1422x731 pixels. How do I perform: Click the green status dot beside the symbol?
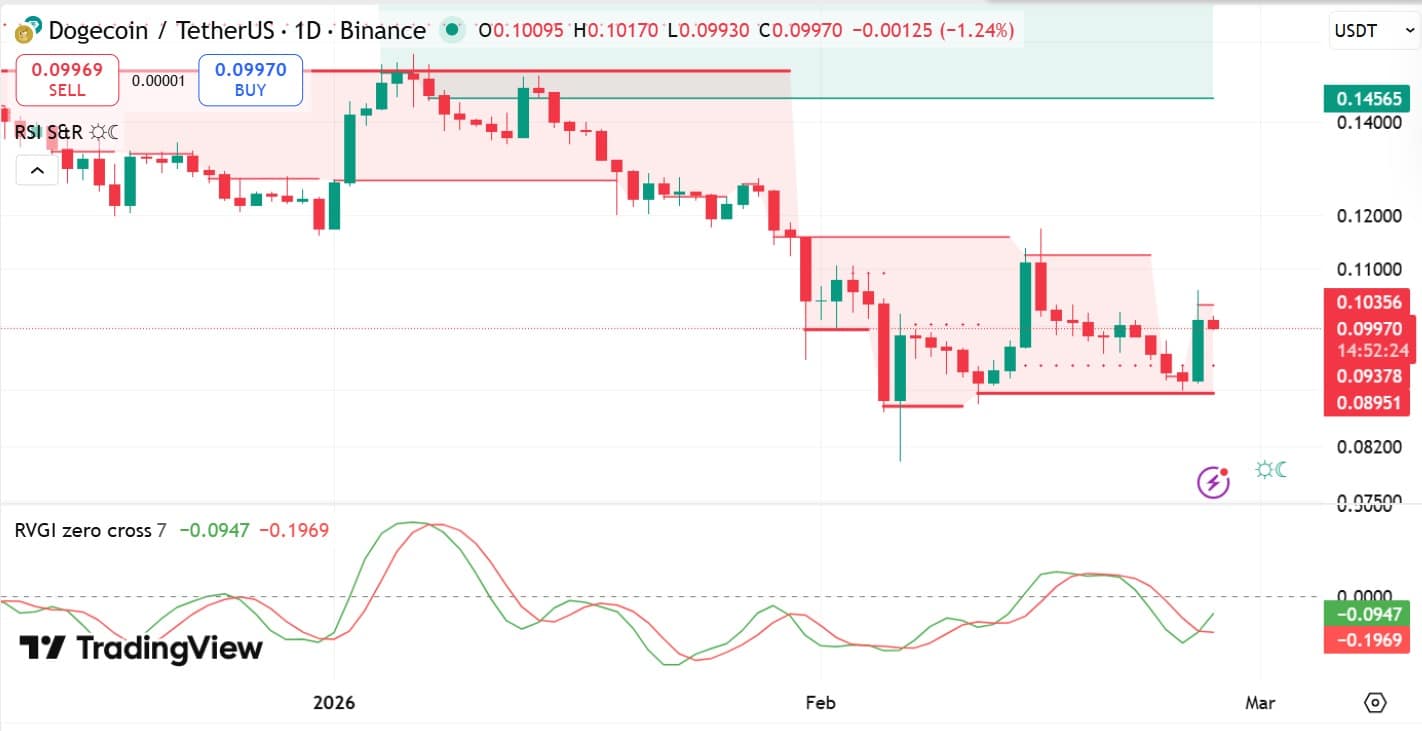pos(452,31)
